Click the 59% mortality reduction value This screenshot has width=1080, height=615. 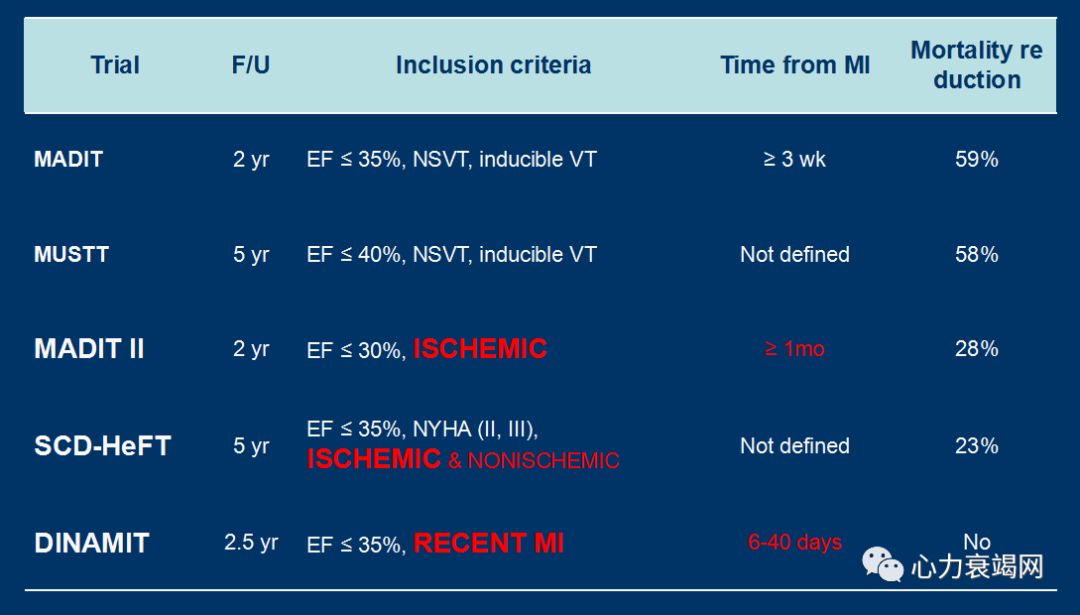click(x=976, y=159)
